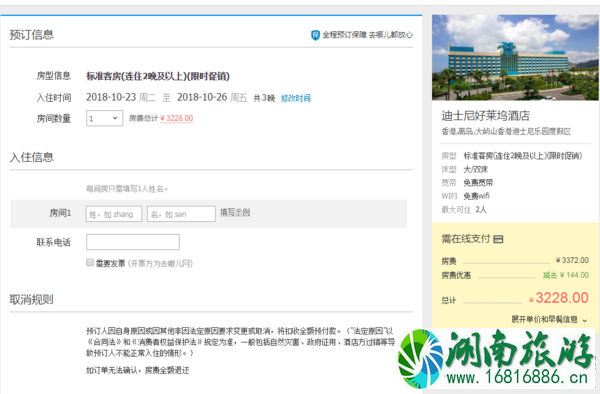This screenshot has width=600, height=394.
Task: Click the booking guarantee shield icon
Action: click(315, 35)
